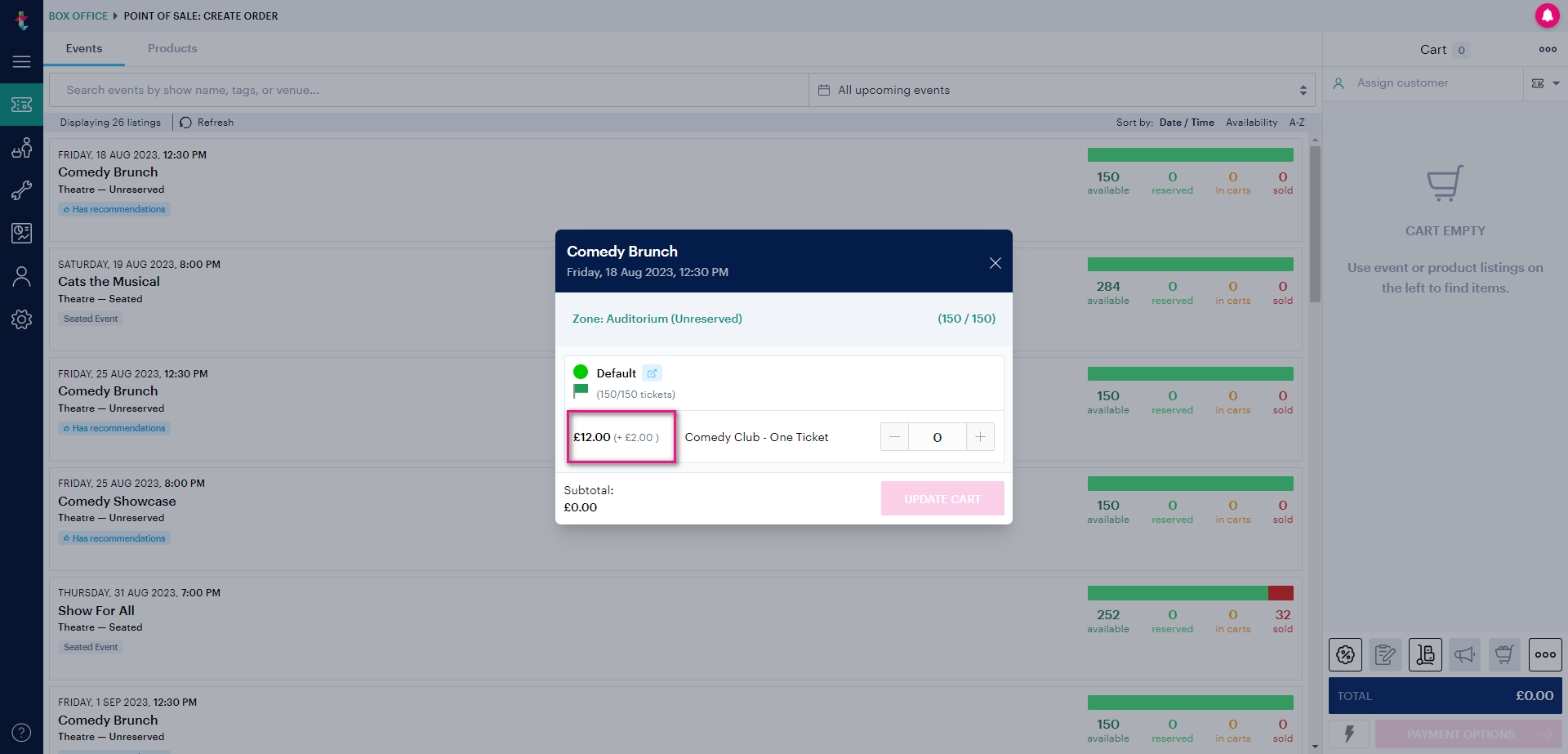Image resolution: width=1568 pixels, height=754 pixels.
Task: Open the hamburger navigation menu
Action: pos(21,61)
